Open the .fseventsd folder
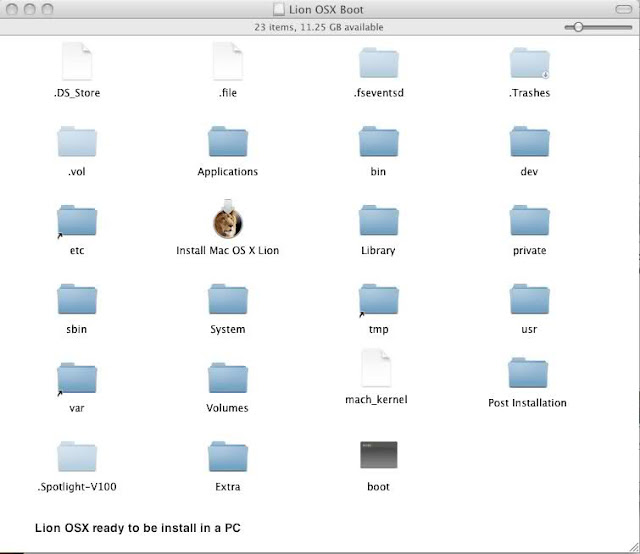Viewport: 640px width, 554px height. pyautogui.click(x=379, y=62)
